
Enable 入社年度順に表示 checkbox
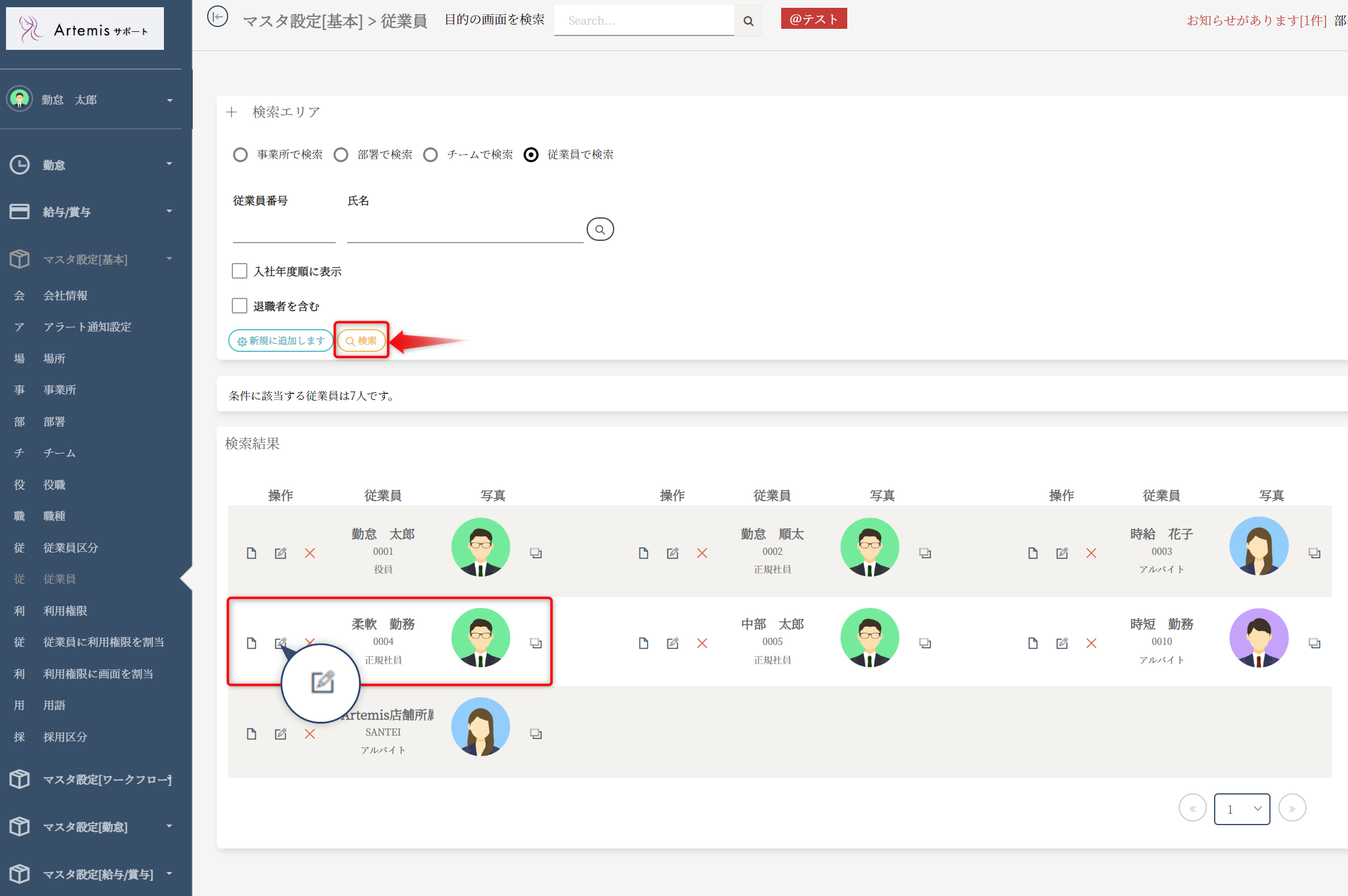[x=240, y=271]
